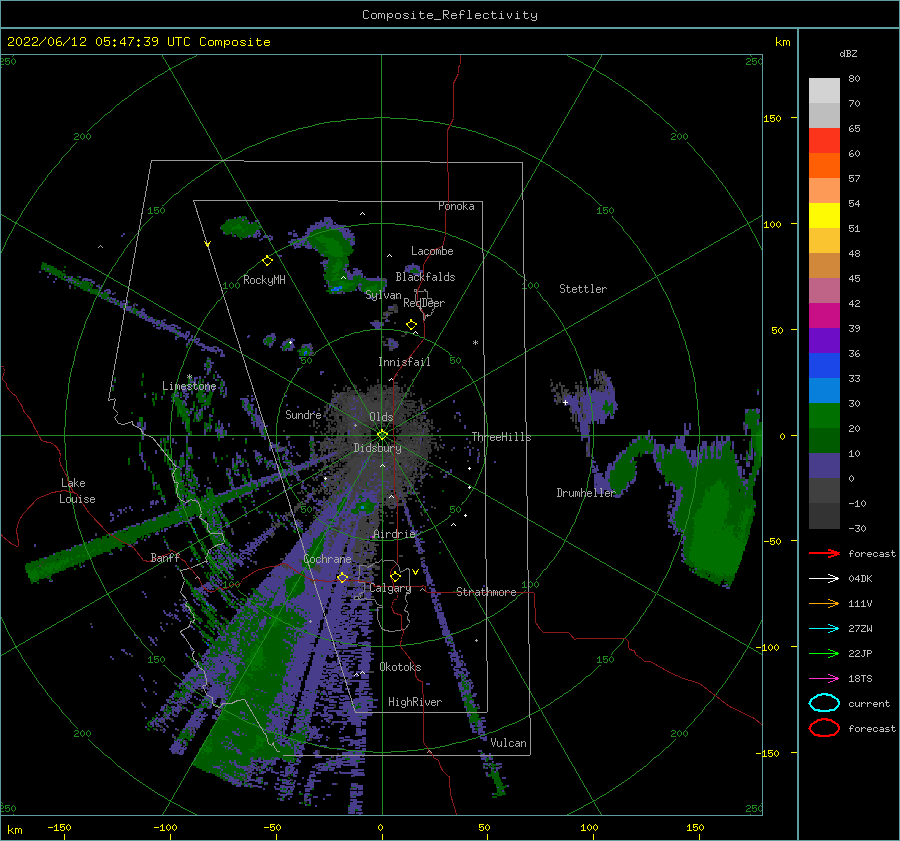Click the yellow diamond marker south of RedDeer

pyautogui.click(x=411, y=325)
